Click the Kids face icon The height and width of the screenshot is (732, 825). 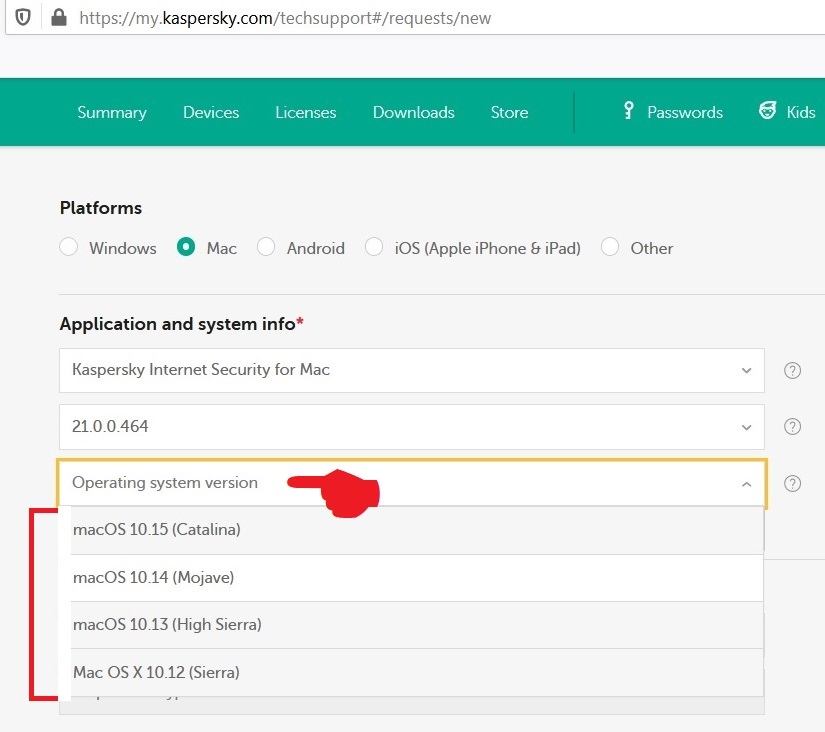(768, 111)
